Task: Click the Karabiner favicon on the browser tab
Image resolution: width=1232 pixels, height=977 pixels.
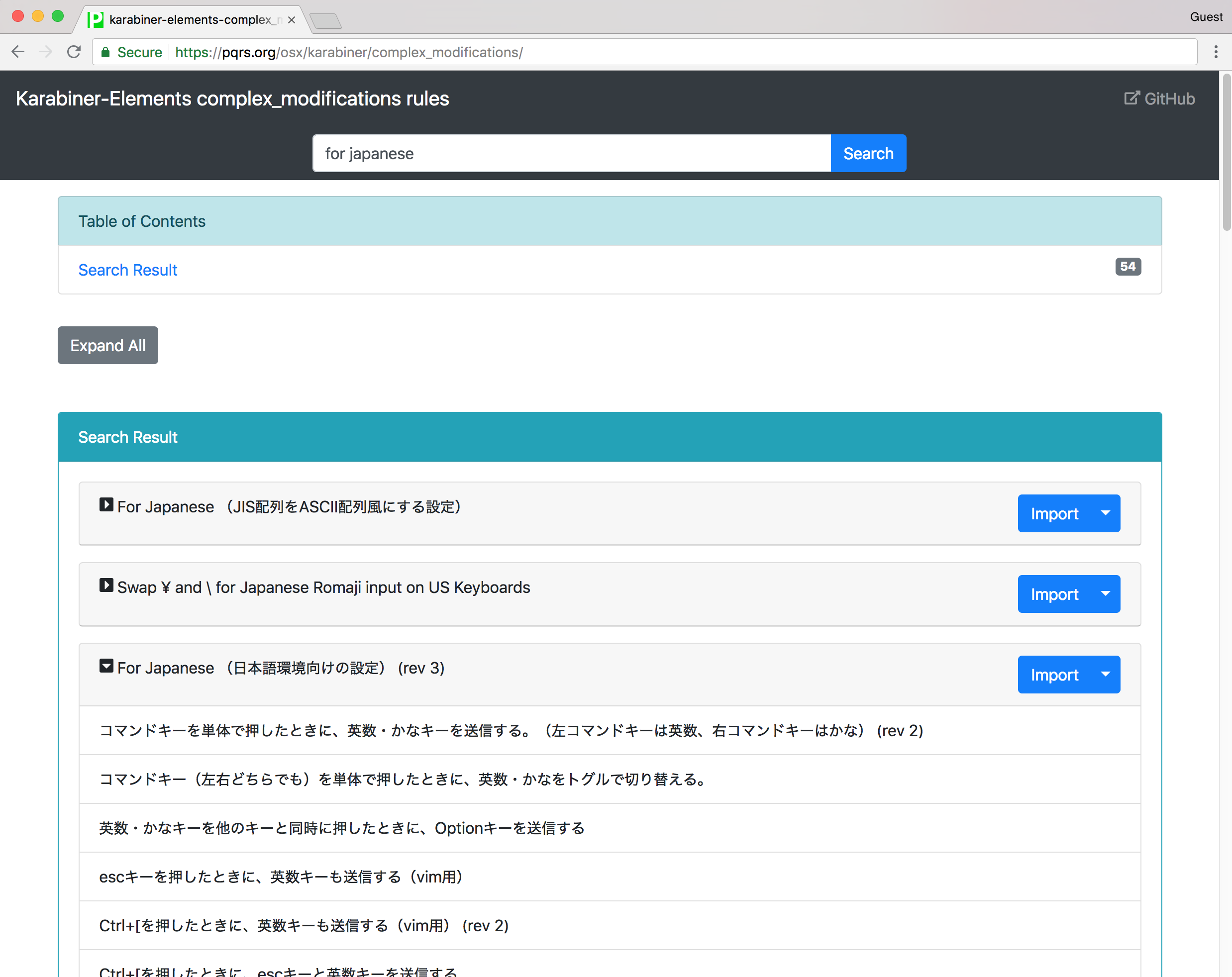Action: pyautogui.click(x=95, y=19)
